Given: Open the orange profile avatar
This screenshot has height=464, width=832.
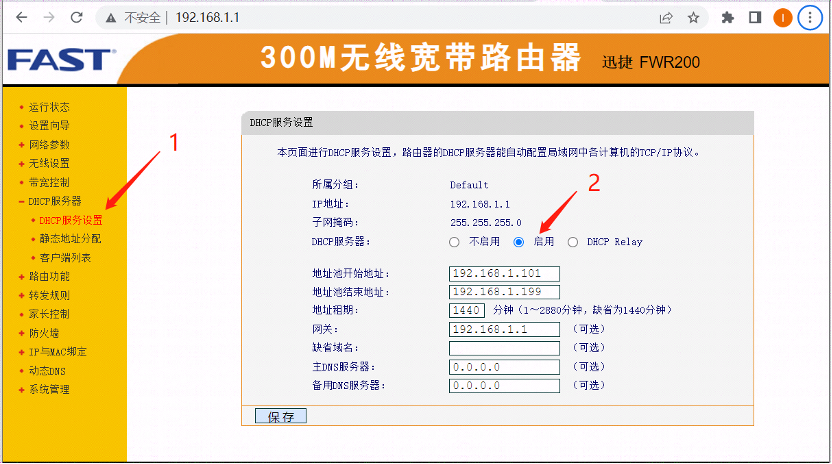Looking at the screenshot, I should click(782, 18).
